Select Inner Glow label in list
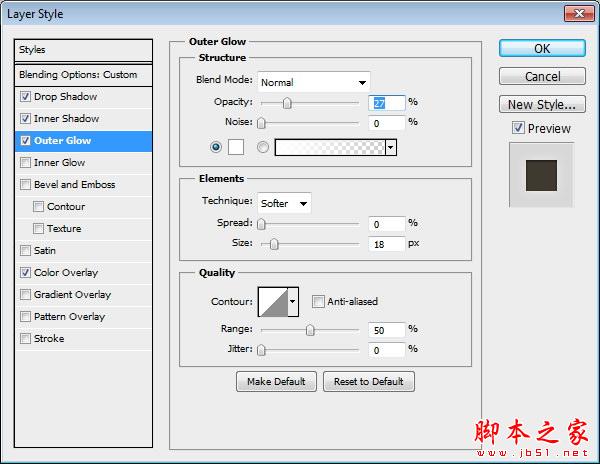This screenshot has height=464, width=600. 59,163
